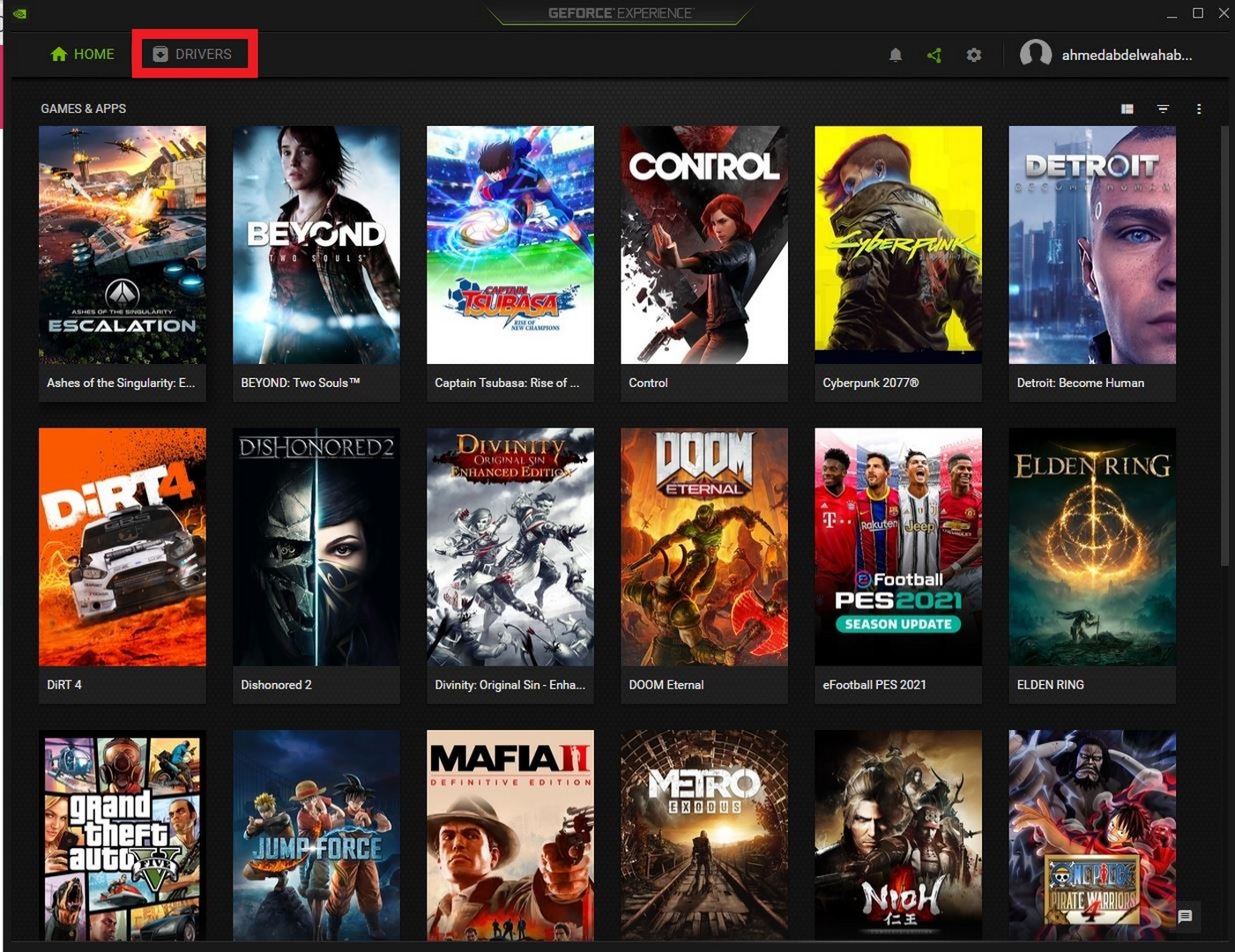Maximize the GeForce Experience window
This screenshot has height=952, width=1235.
click(1198, 13)
